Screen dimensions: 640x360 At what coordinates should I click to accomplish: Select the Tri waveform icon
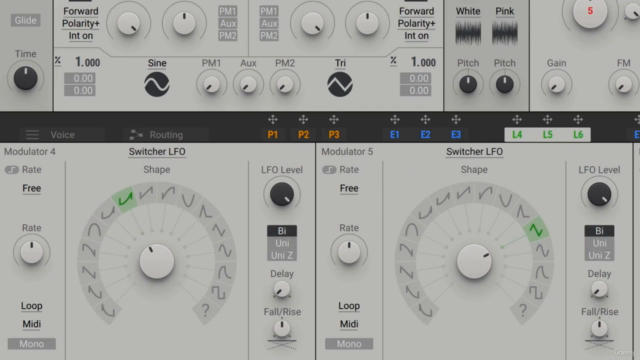pos(340,84)
